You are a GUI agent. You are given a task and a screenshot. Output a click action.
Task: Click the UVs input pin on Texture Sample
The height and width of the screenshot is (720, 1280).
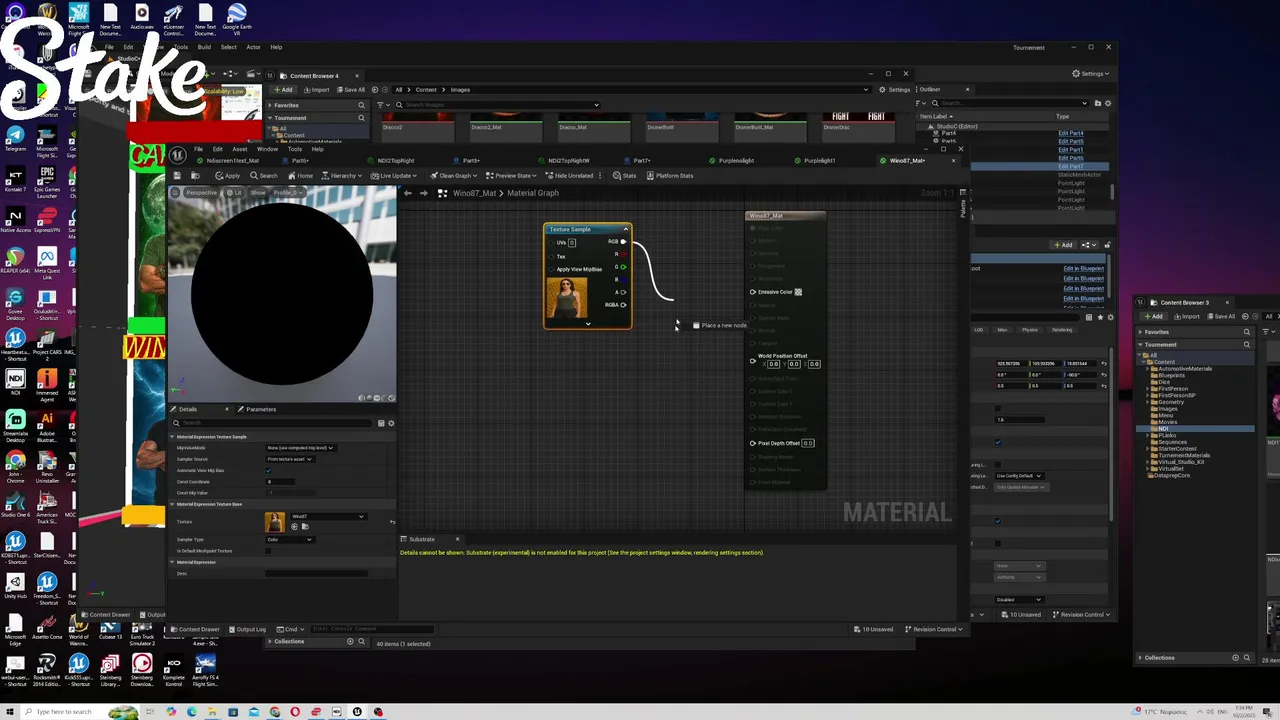[x=551, y=242]
